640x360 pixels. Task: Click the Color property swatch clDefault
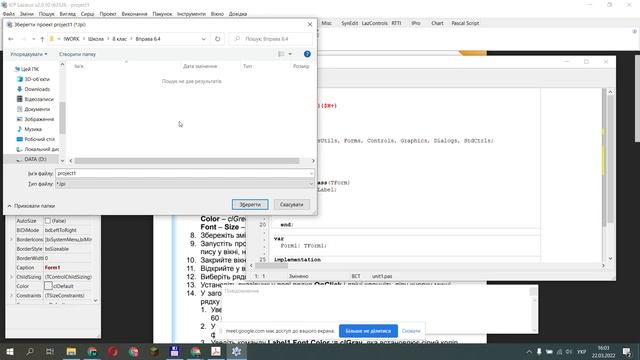click(x=48, y=286)
